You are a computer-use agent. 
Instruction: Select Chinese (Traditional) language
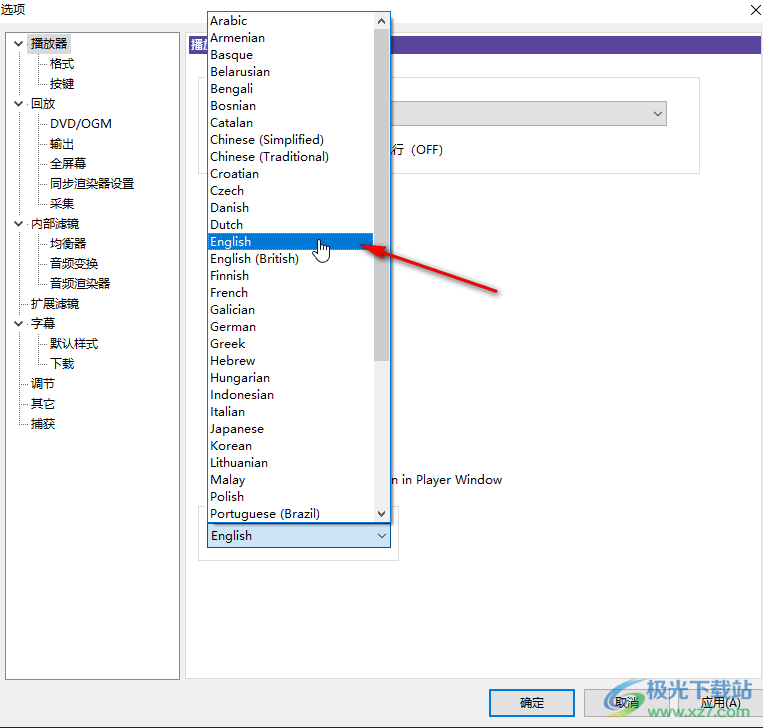tap(291, 157)
